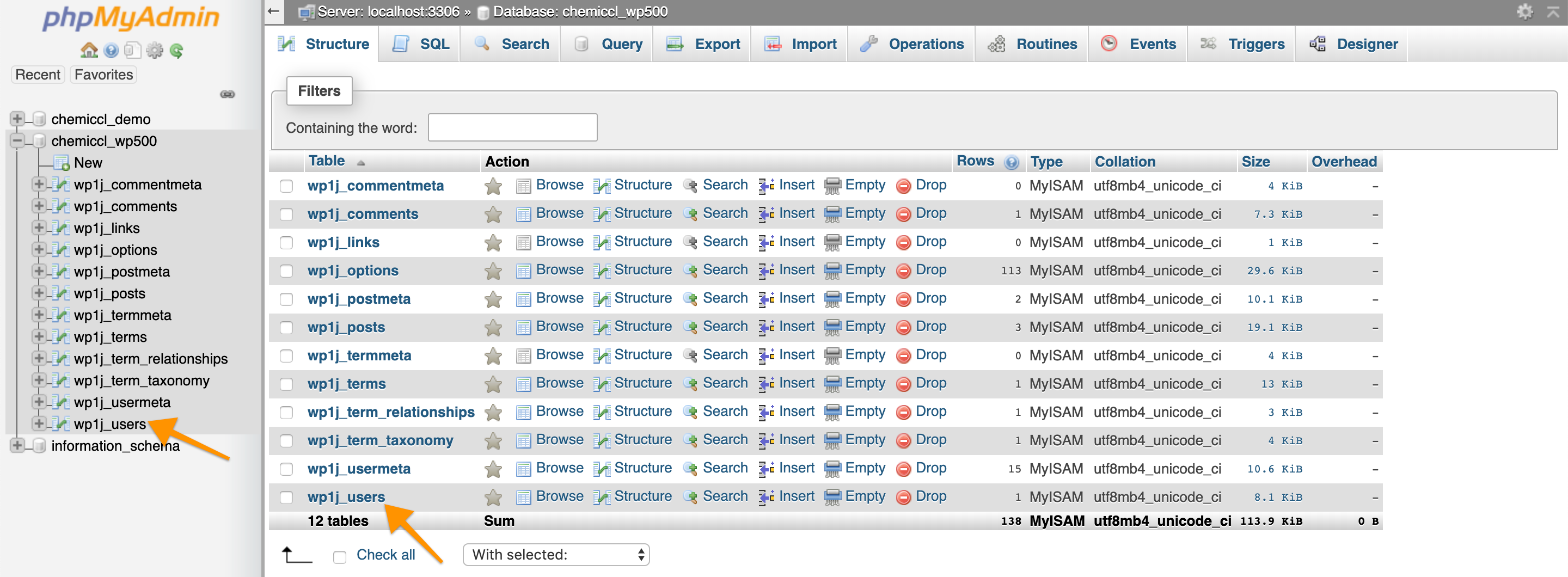Collapse the chemiccl_wp500 database tree
This screenshot has height=577, width=1568.
[x=17, y=140]
